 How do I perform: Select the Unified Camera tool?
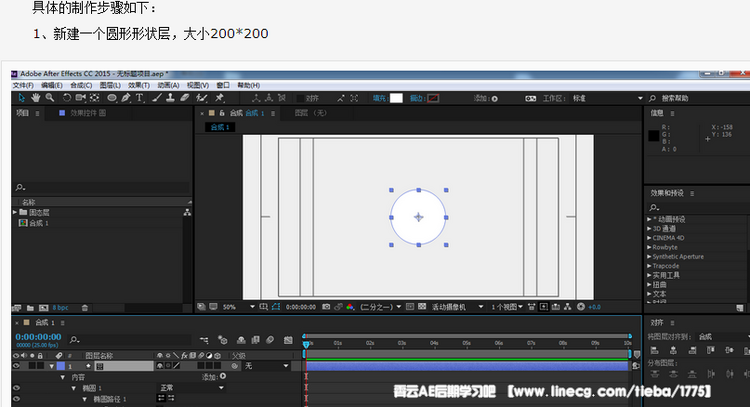coord(80,98)
